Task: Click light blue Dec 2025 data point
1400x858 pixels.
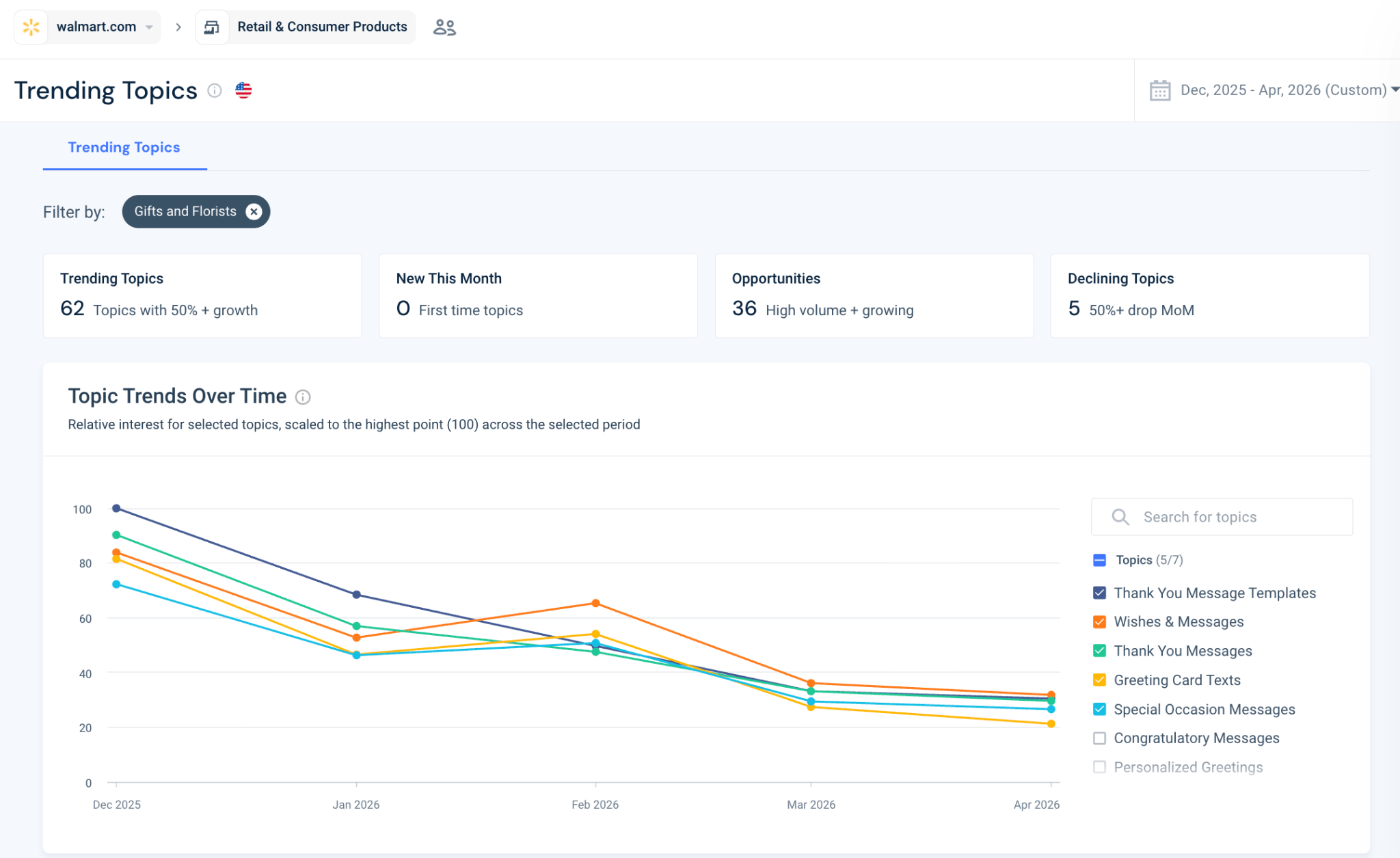Action: click(x=116, y=585)
